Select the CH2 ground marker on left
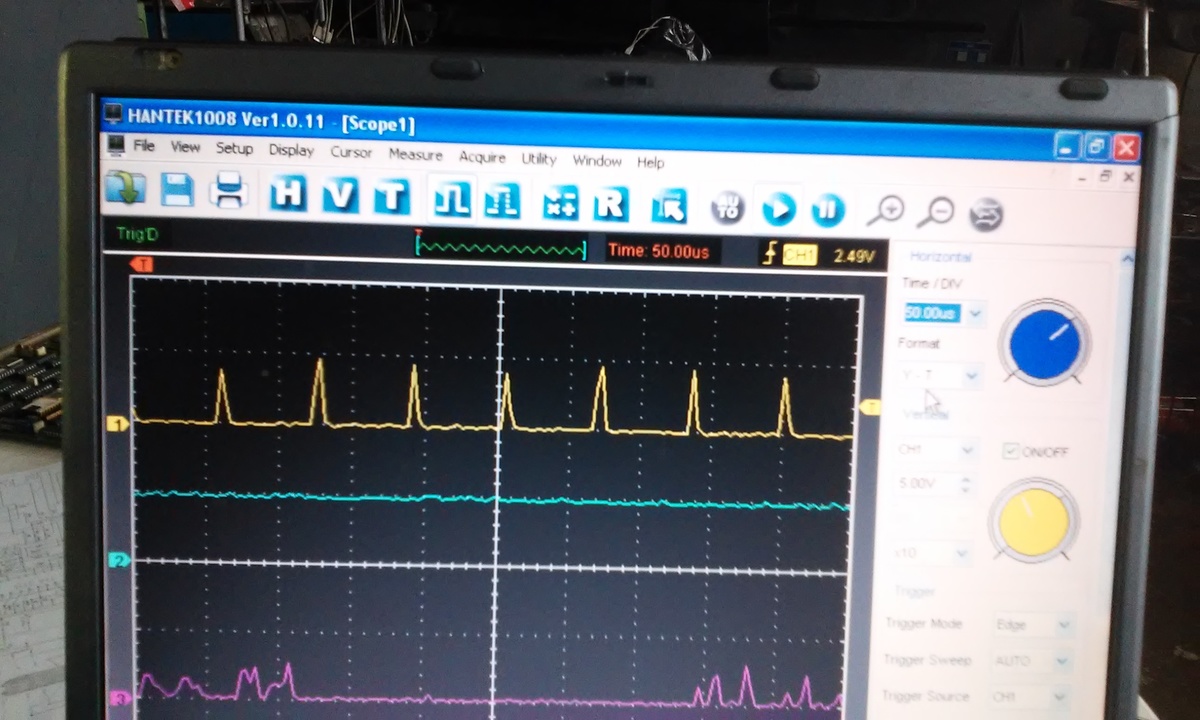Image resolution: width=1200 pixels, height=720 pixels. coord(119,560)
